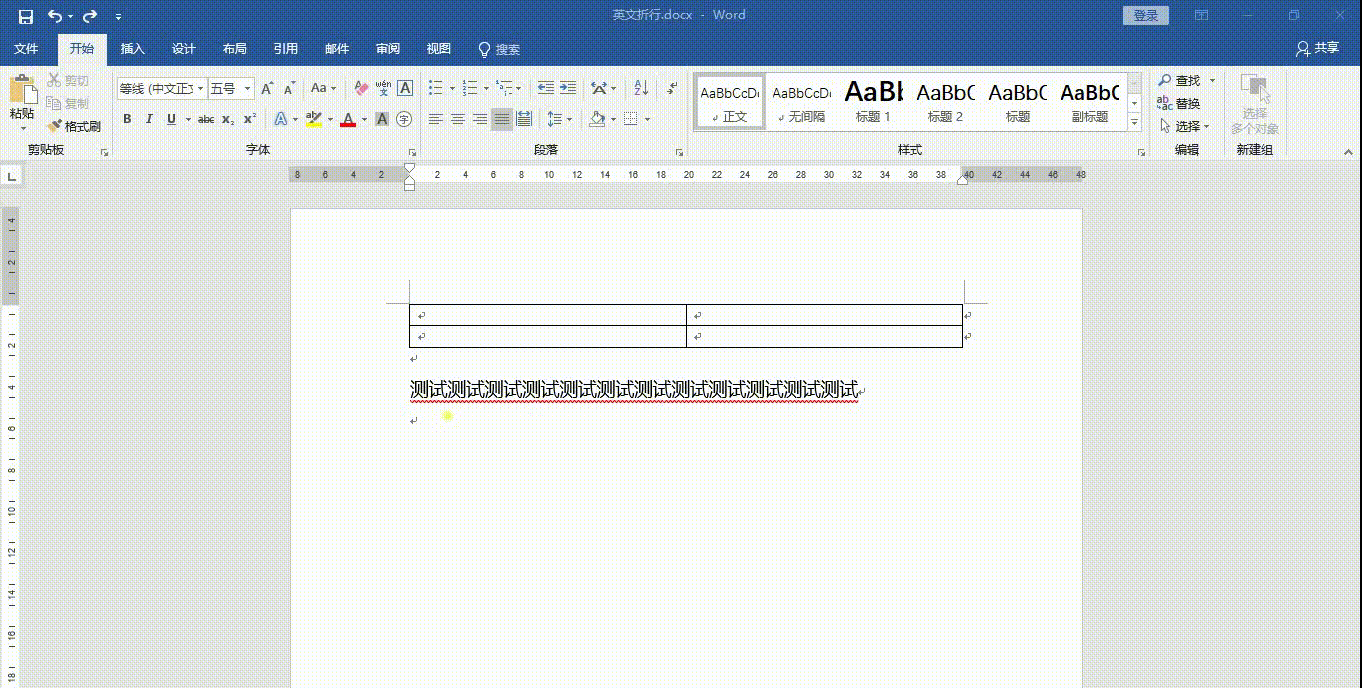Redo the last action

pos(89,16)
